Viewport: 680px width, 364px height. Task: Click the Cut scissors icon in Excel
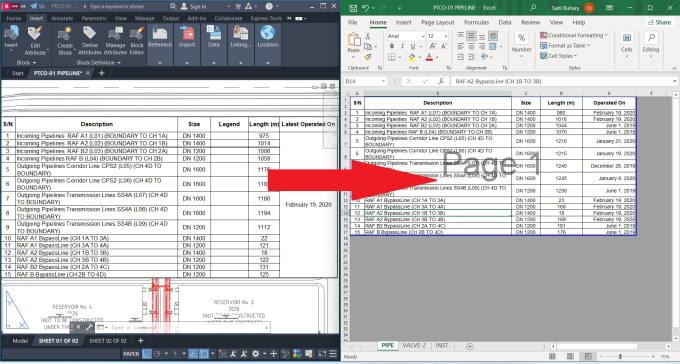tap(368, 36)
